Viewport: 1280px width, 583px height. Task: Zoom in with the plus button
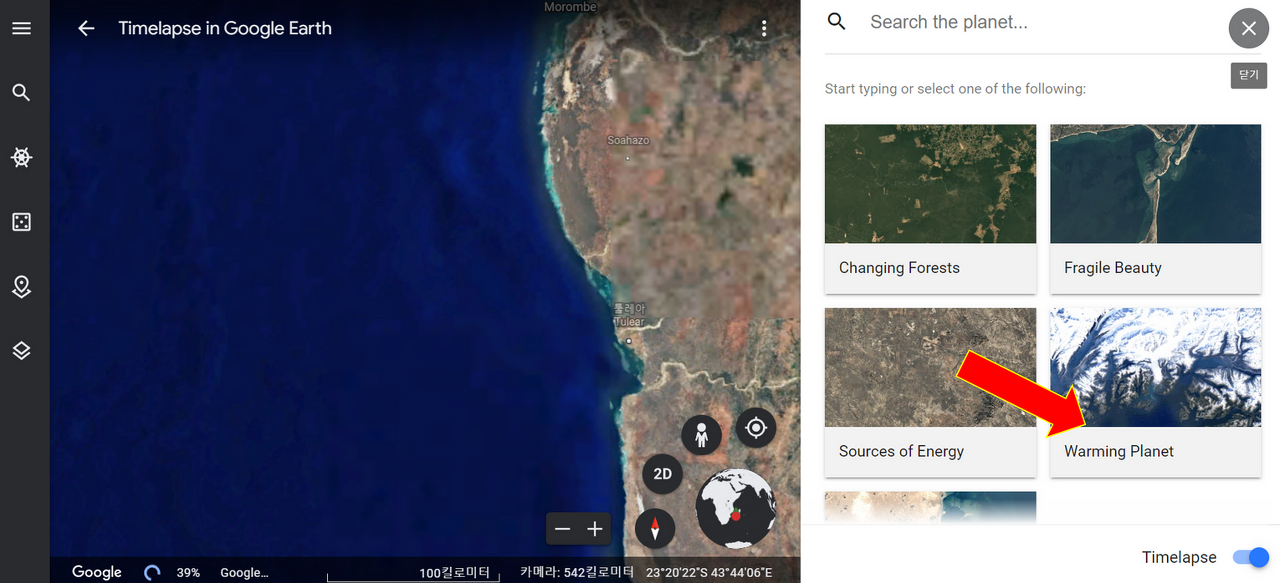pyautogui.click(x=595, y=529)
